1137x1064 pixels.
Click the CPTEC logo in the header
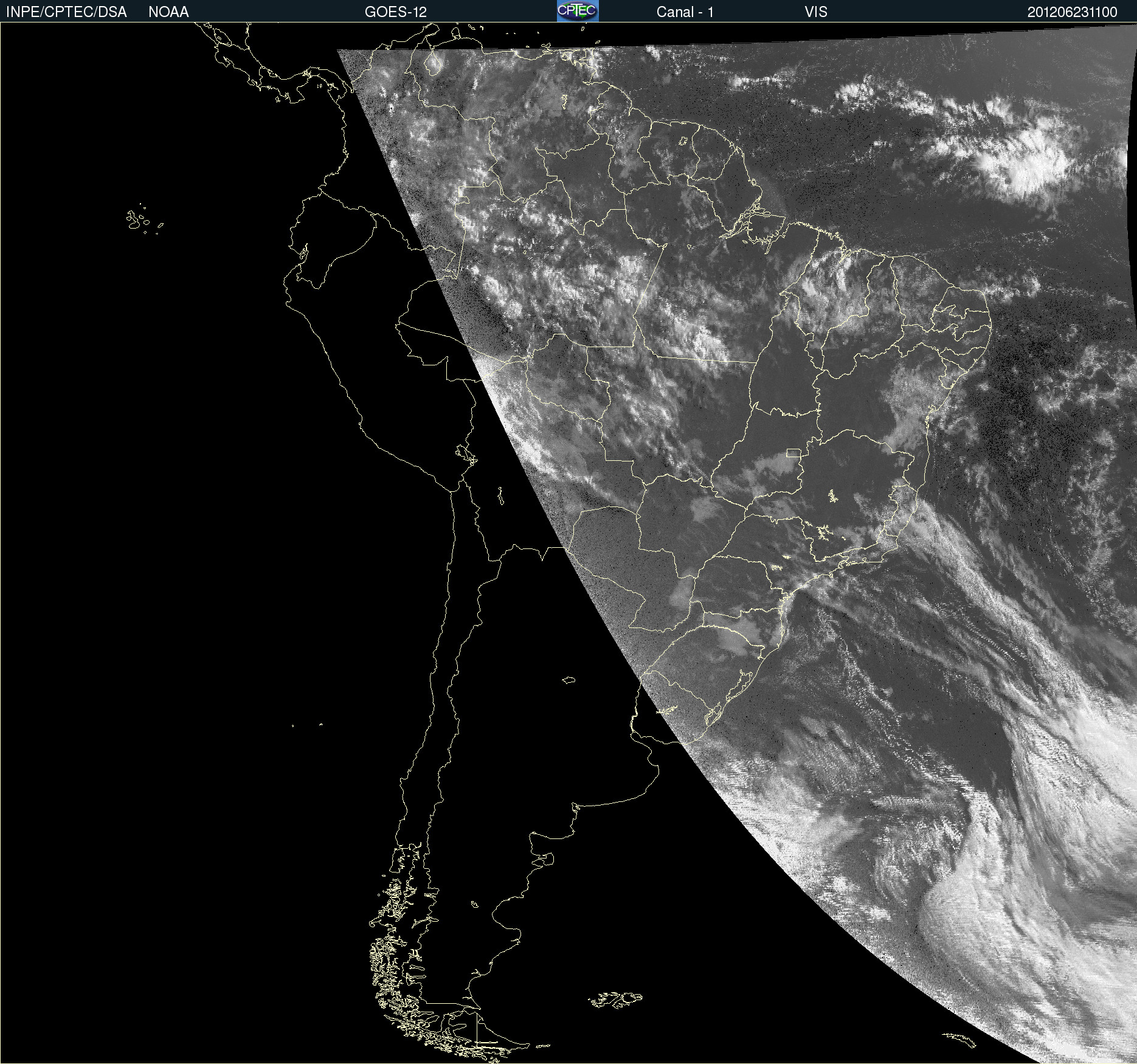(578, 11)
